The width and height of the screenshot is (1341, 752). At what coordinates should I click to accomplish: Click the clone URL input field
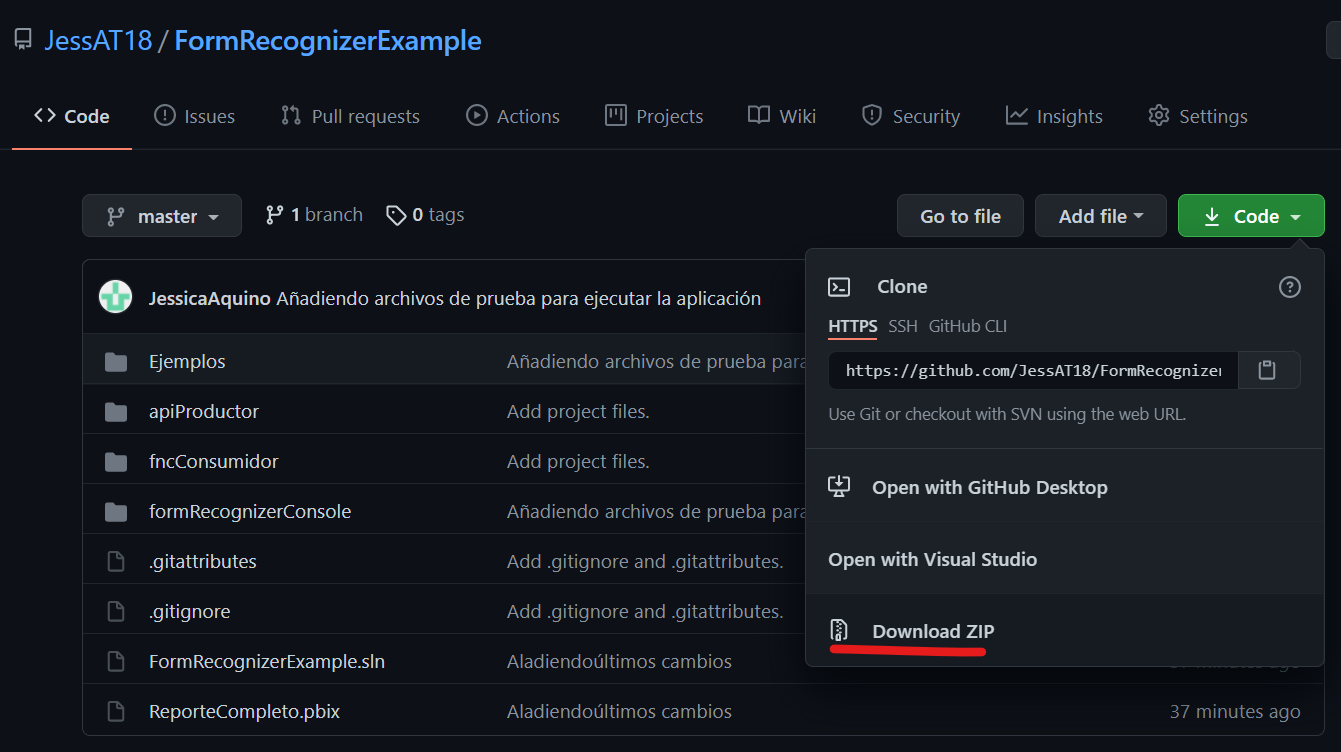(x=1033, y=370)
